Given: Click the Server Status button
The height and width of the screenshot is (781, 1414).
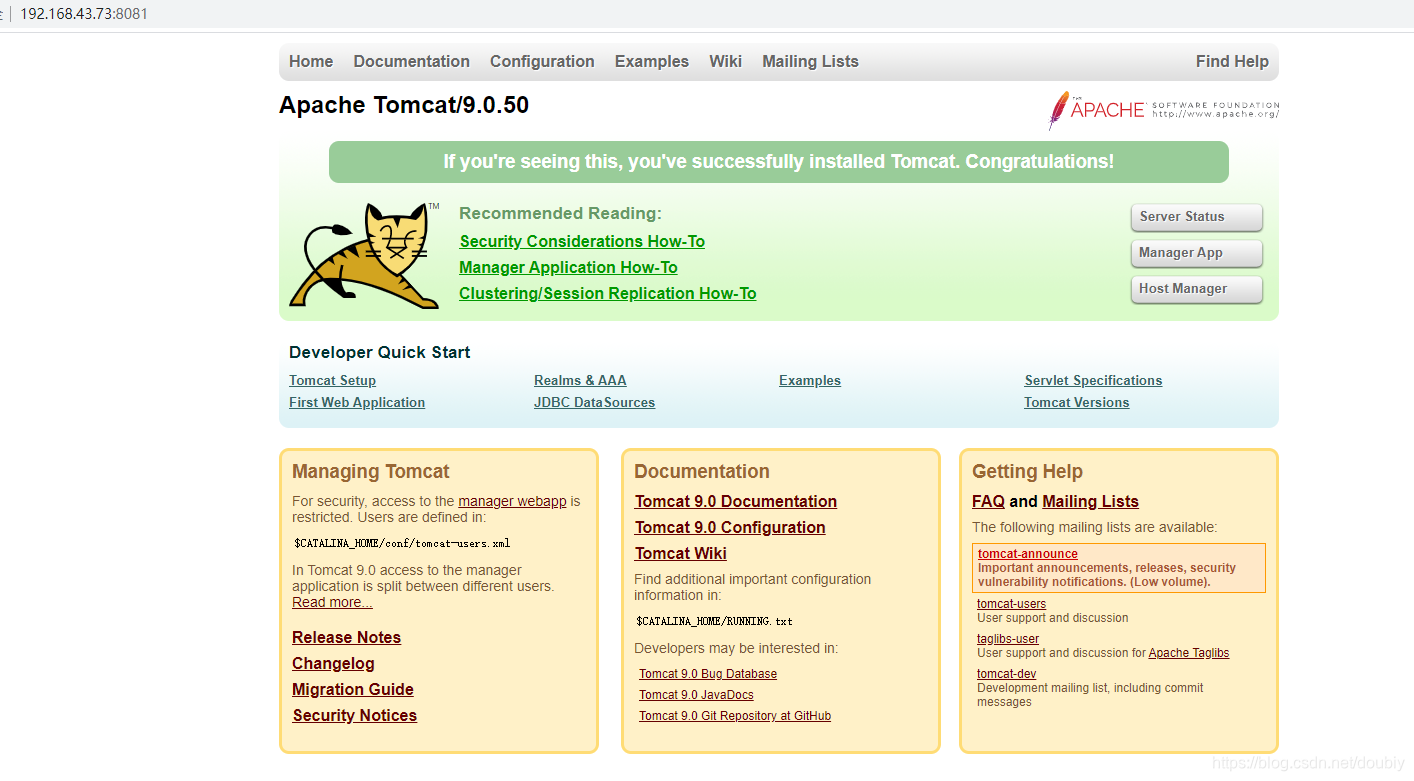Looking at the screenshot, I should click(x=1197, y=217).
